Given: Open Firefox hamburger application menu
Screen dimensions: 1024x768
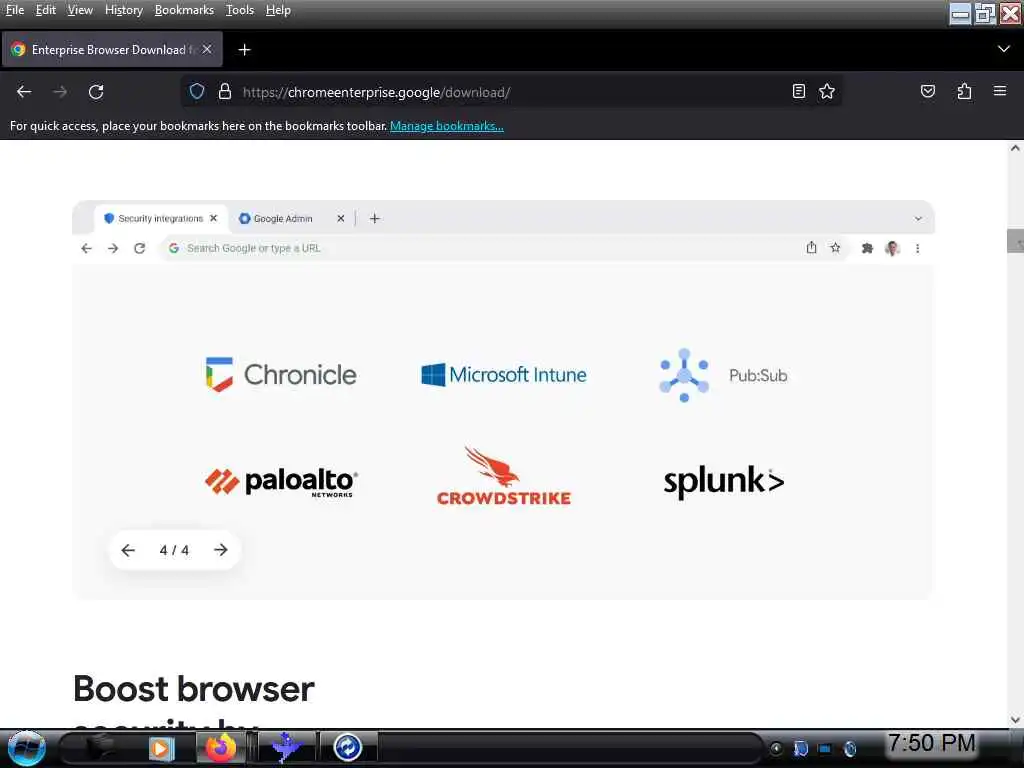Looking at the screenshot, I should [x=1000, y=91].
